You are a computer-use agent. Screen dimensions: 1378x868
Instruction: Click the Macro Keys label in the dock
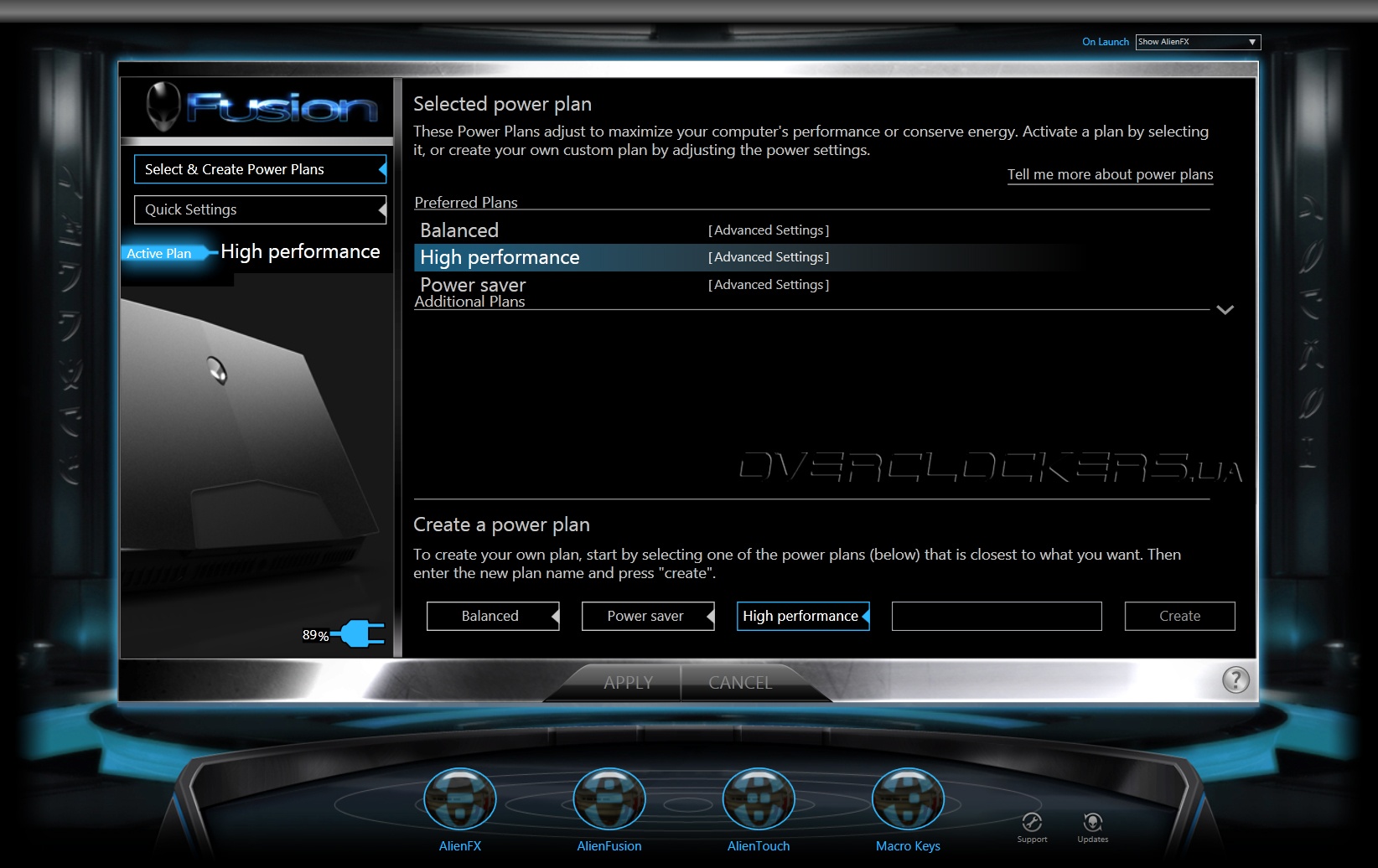(x=908, y=846)
